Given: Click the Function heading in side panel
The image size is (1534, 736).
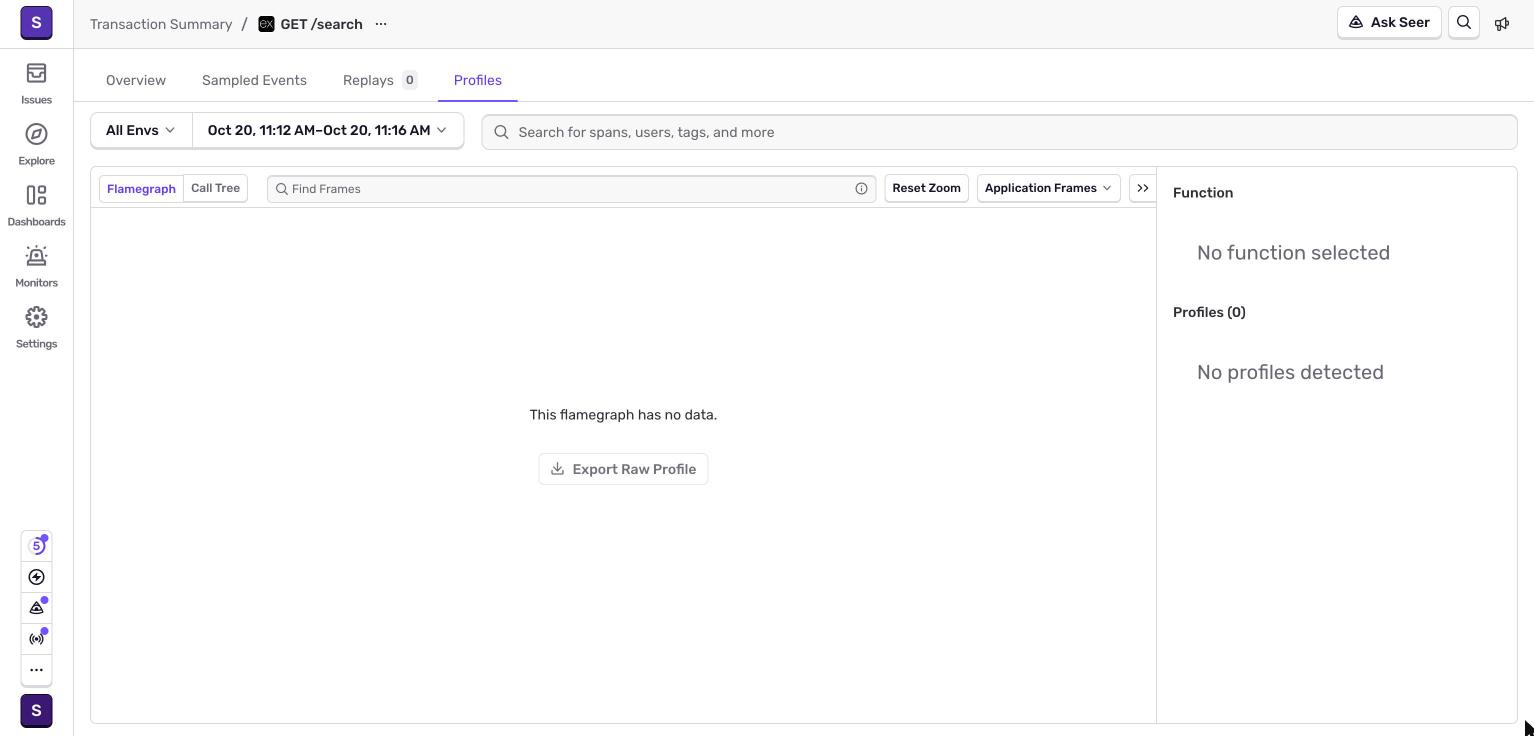Looking at the screenshot, I should 1203,193.
